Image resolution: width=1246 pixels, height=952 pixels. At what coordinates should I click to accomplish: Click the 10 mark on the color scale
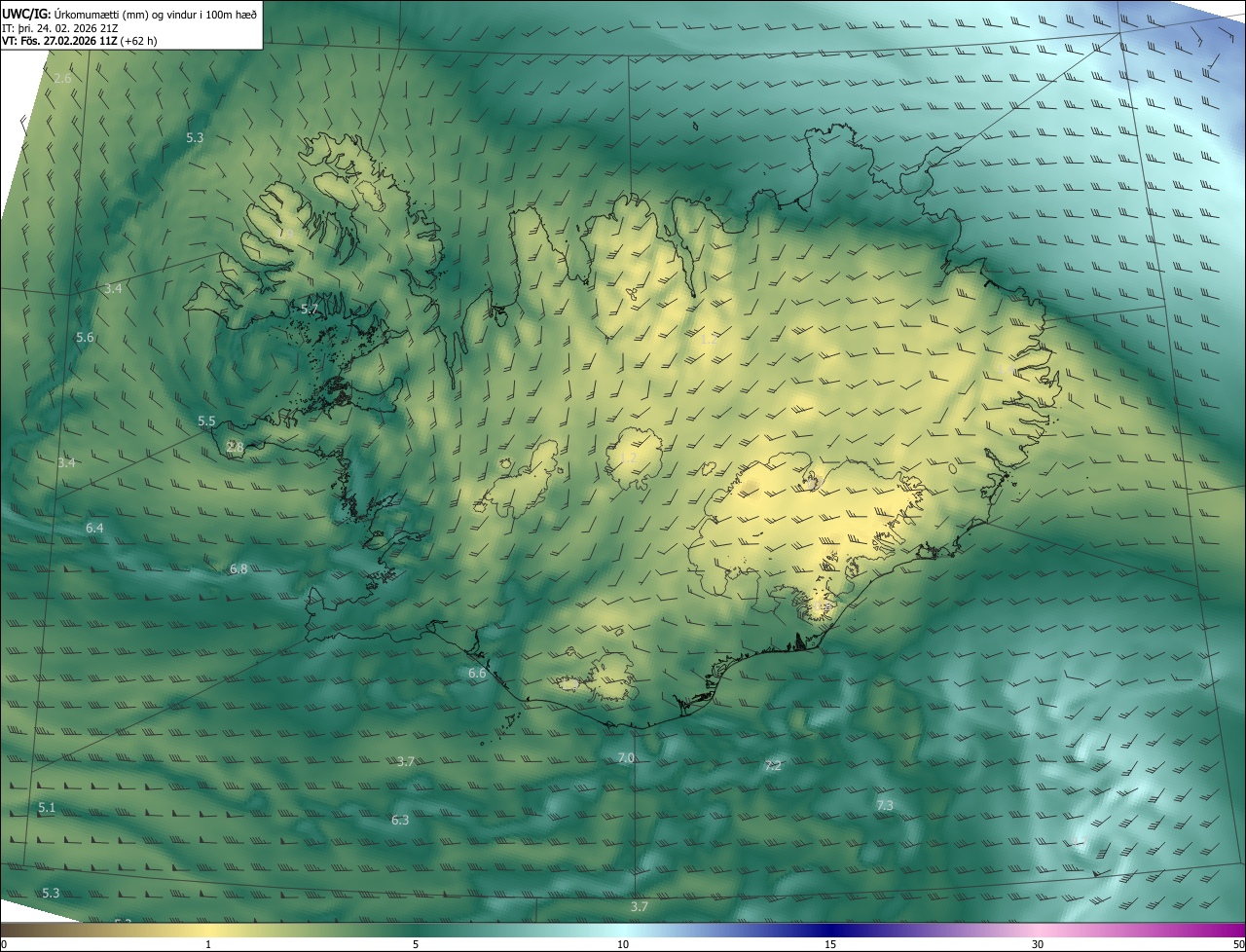click(623, 944)
